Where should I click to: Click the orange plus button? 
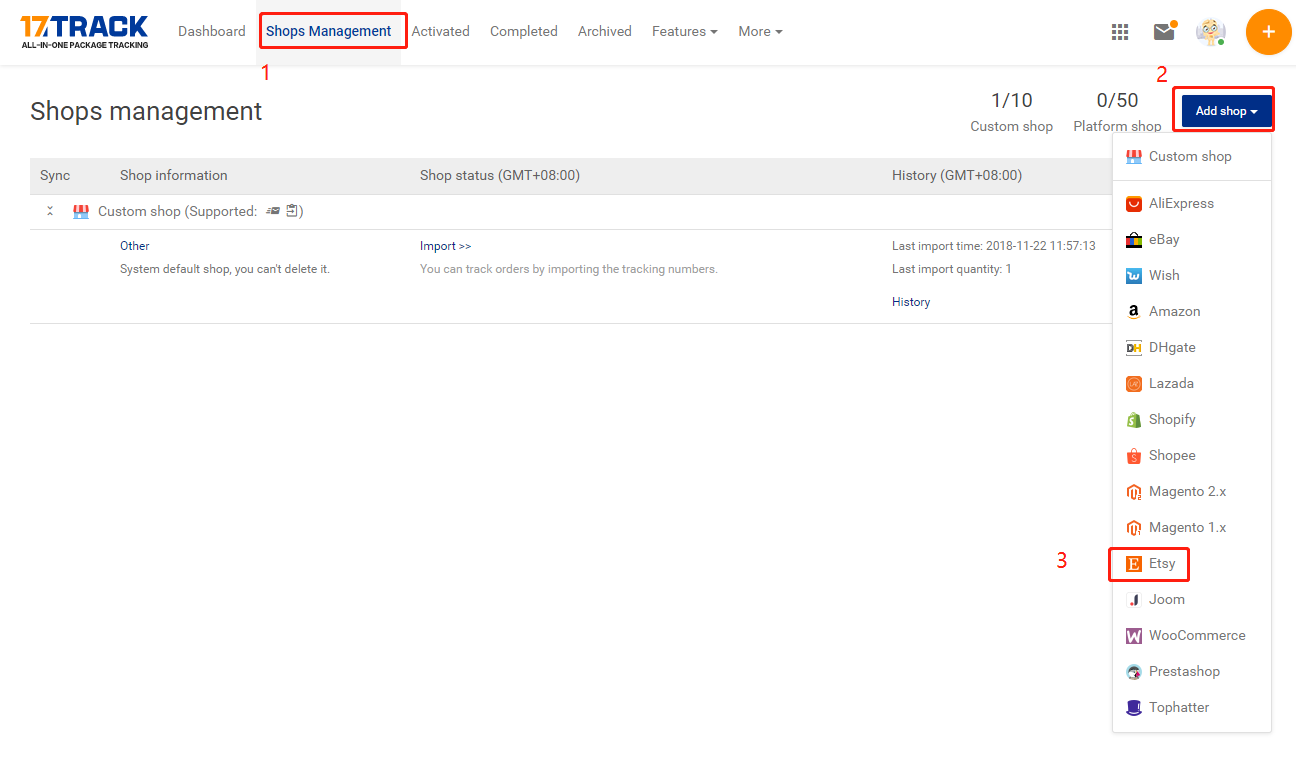point(1268,32)
